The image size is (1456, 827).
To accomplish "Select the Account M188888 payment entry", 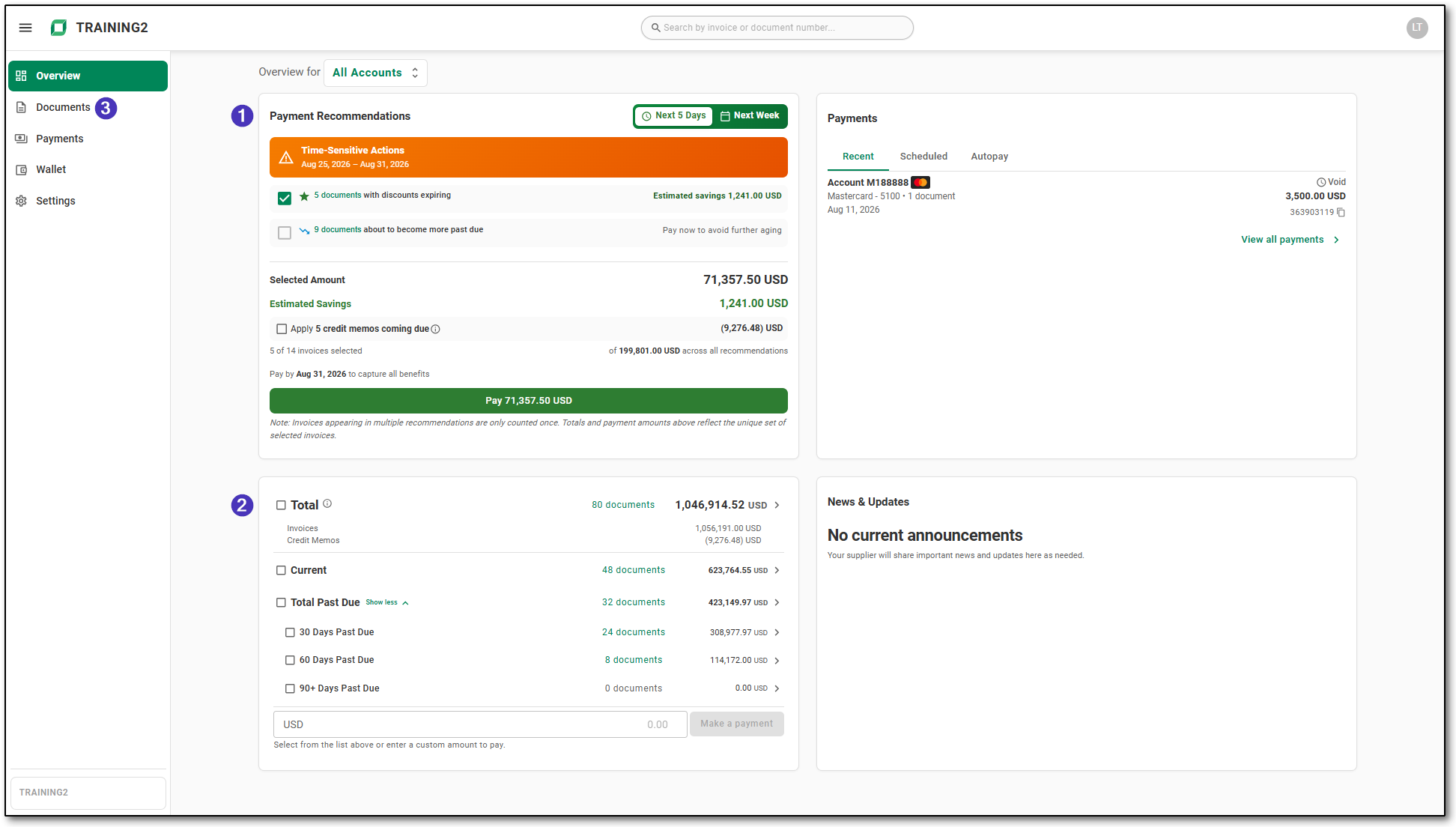I will click(x=1086, y=197).
